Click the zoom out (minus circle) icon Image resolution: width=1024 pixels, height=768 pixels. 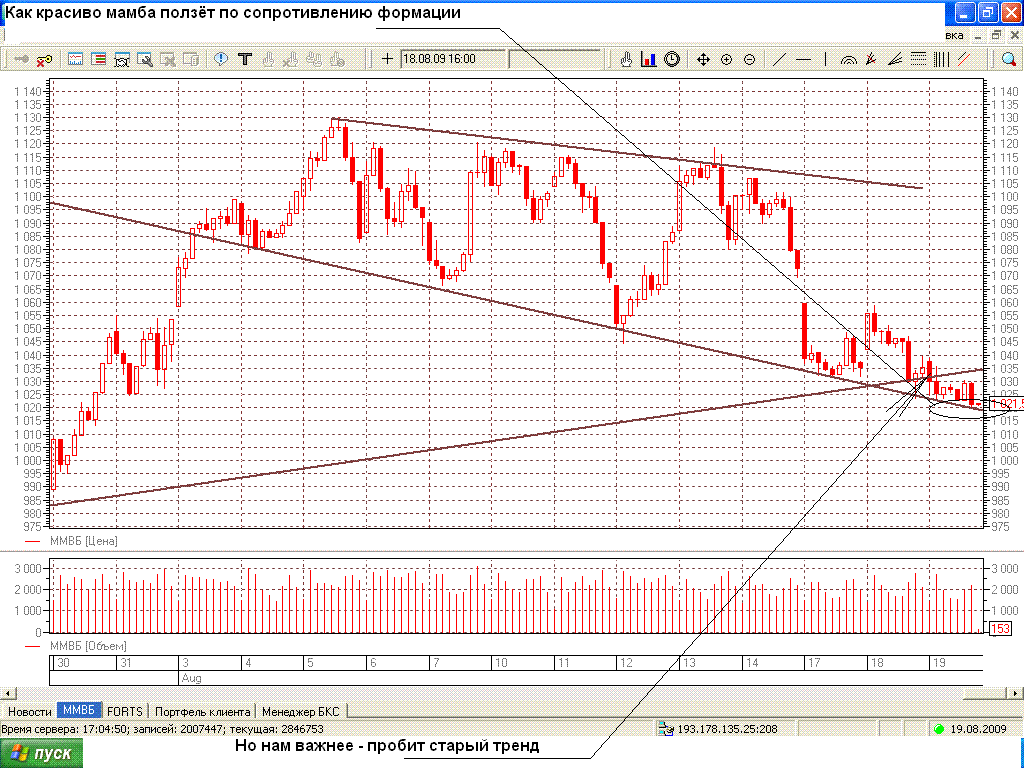(749, 59)
